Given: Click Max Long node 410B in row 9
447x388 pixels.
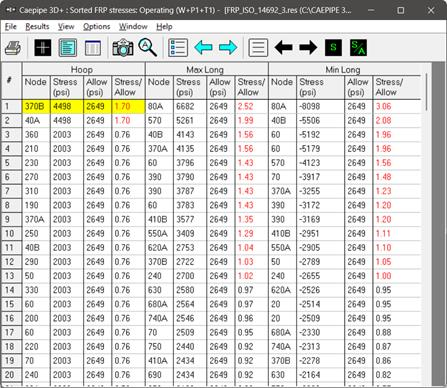Looking at the screenshot, I should pos(159,220).
